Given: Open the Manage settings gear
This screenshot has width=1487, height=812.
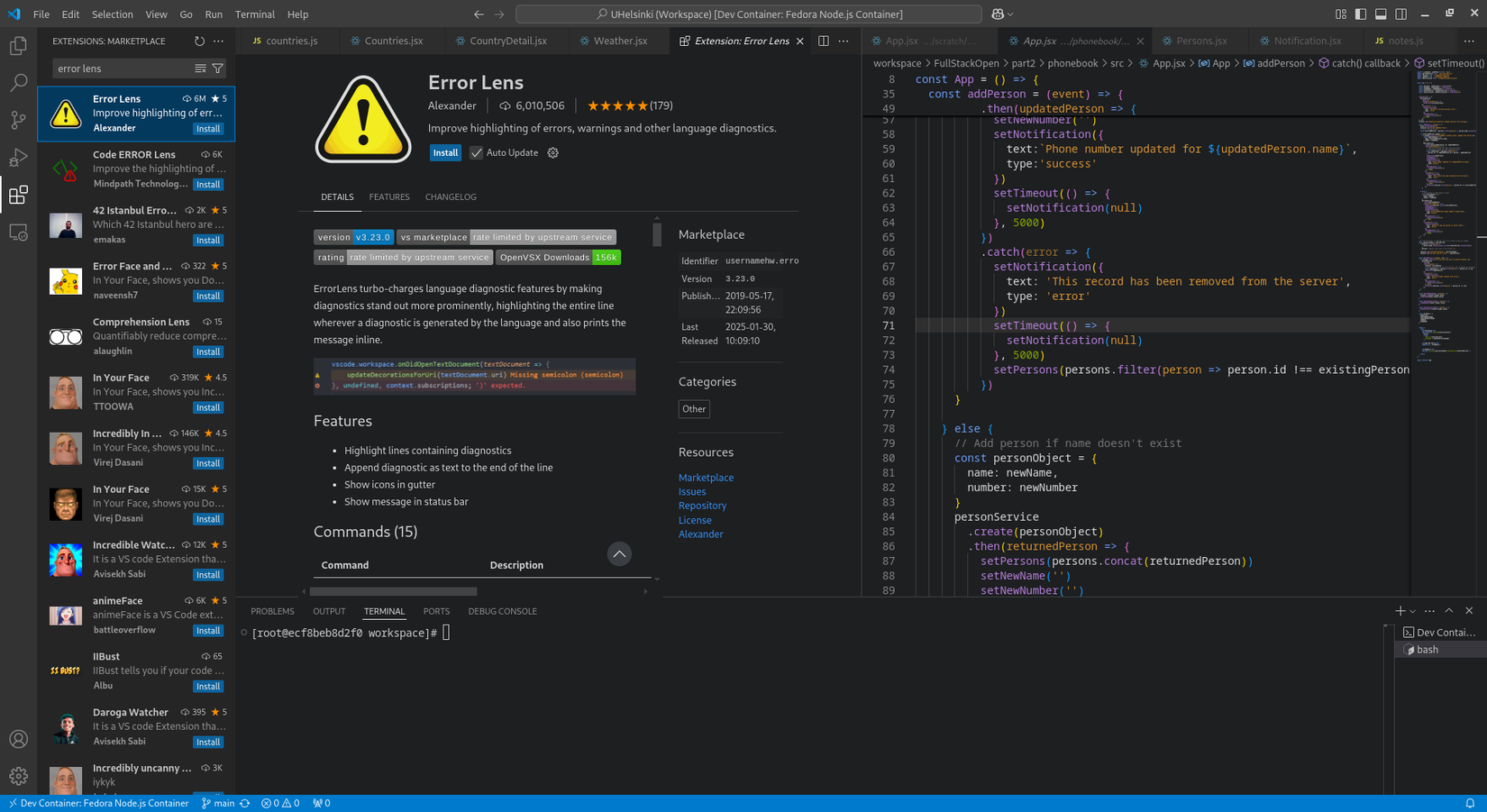Looking at the screenshot, I should click(18, 776).
